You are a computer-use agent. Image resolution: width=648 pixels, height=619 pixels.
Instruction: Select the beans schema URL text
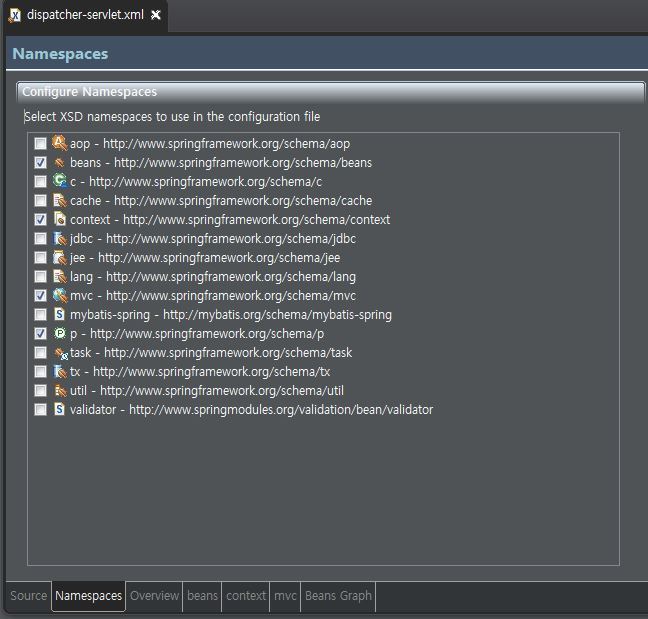[243, 162]
